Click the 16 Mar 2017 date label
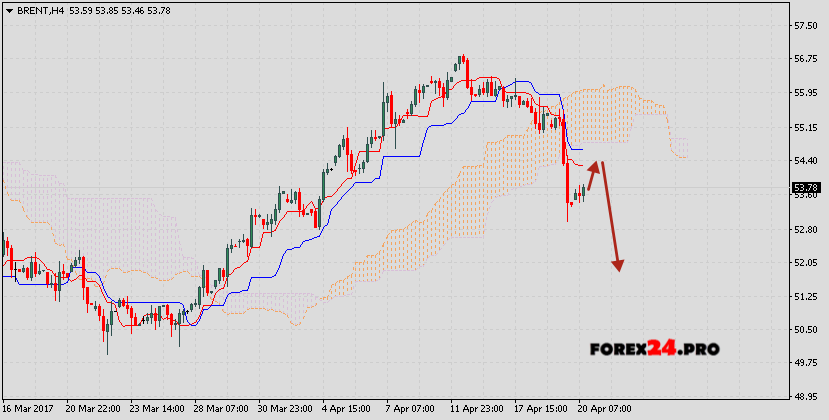Image resolution: width=829 pixels, height=420 pixels. click(29, 410)
